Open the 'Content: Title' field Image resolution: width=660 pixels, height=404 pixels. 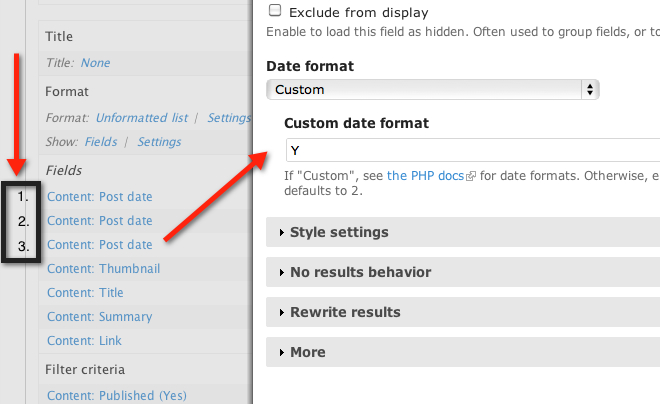[x=85, y=293]
